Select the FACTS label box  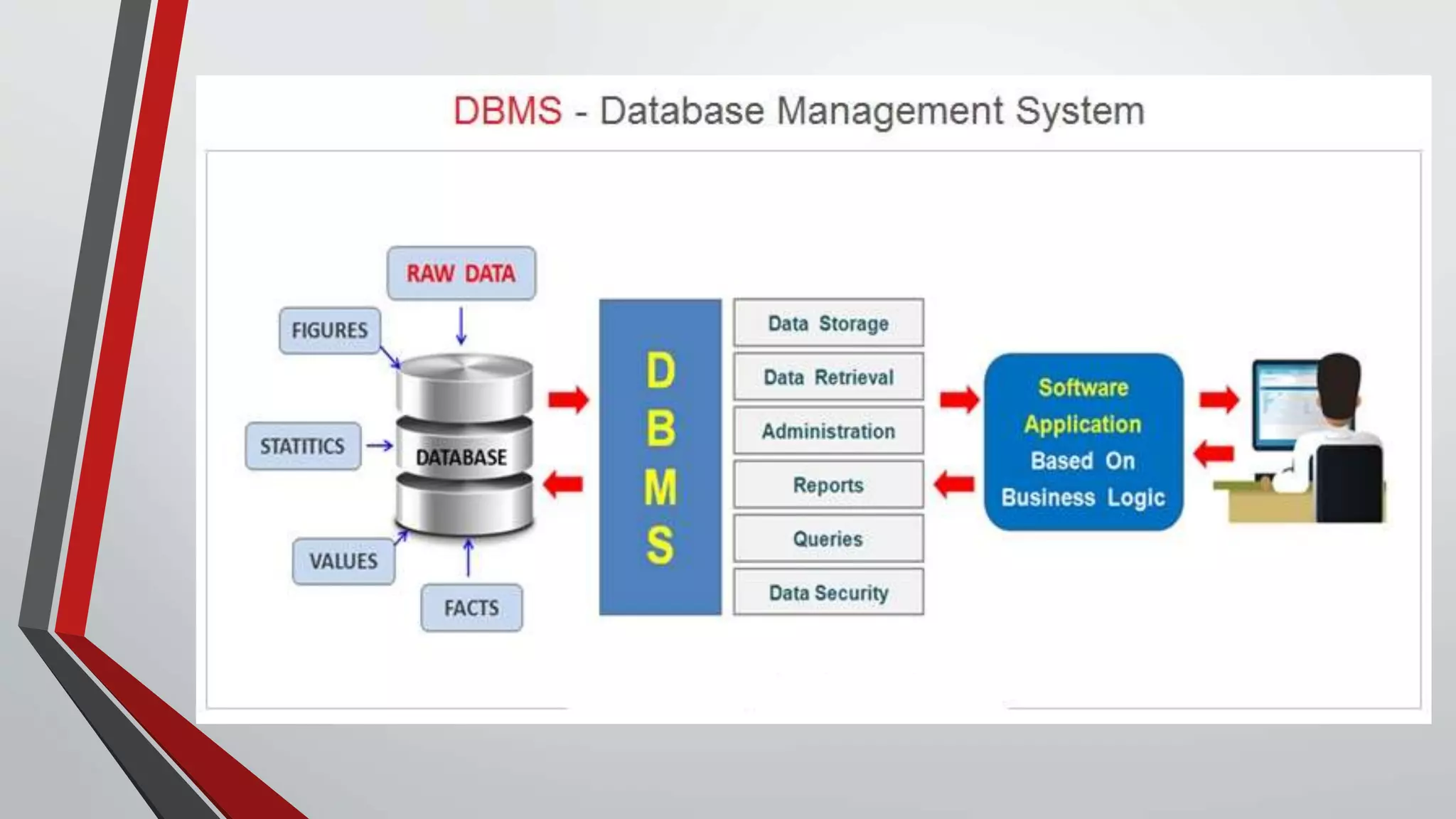(471, 609)
